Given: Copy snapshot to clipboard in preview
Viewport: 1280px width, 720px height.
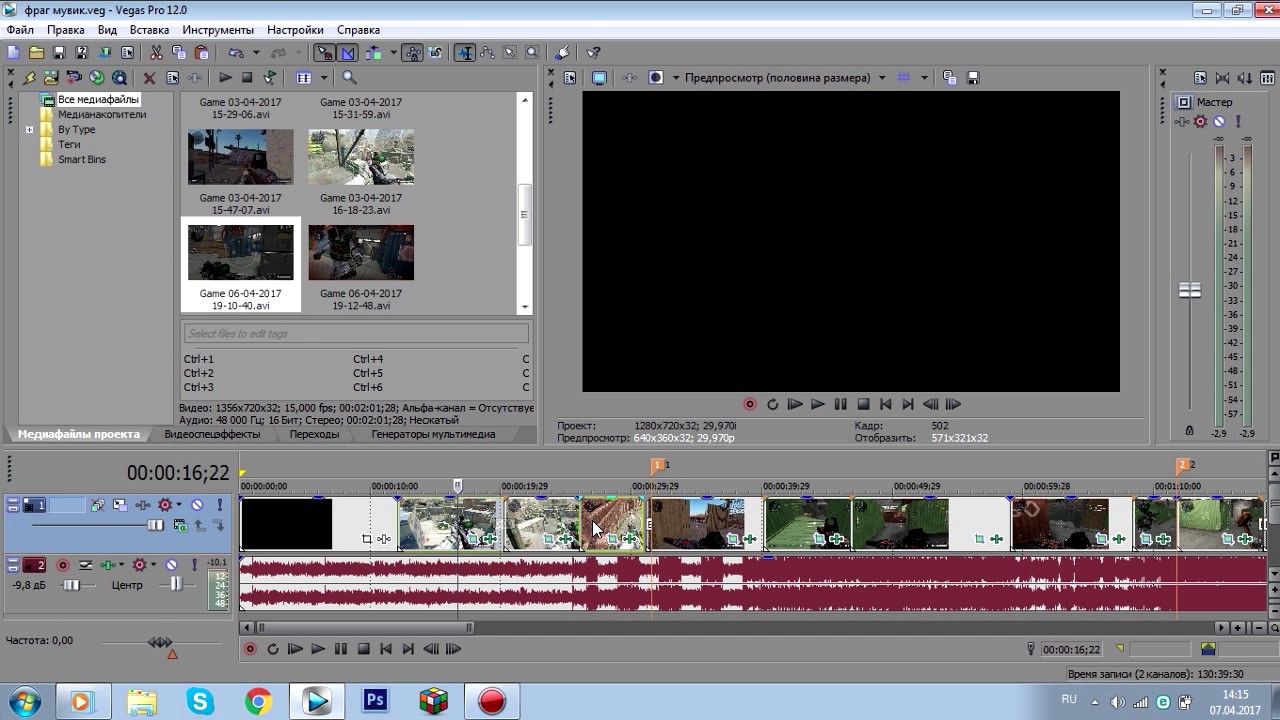Looking at the screenshot, I should 950,77.
